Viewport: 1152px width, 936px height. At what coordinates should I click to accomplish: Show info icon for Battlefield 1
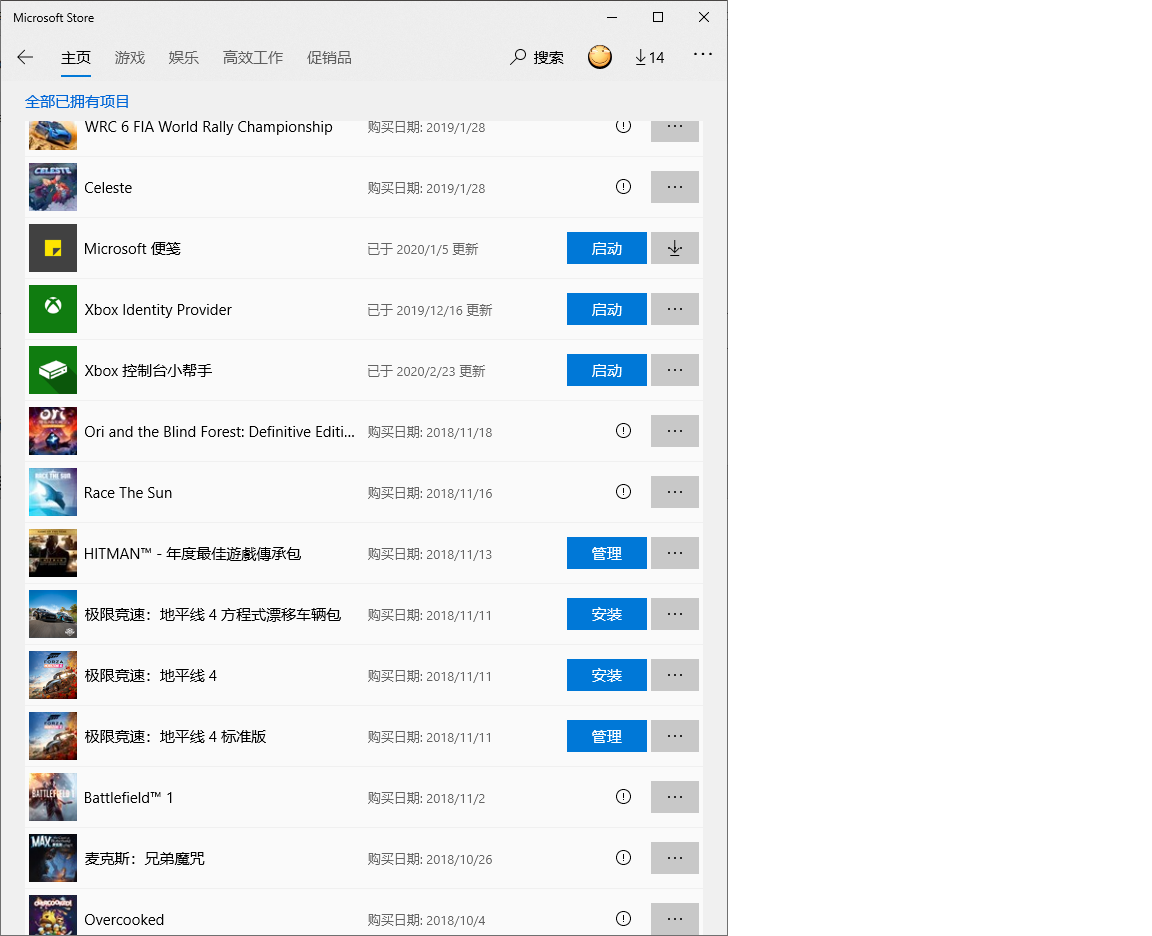click(623, 796)
